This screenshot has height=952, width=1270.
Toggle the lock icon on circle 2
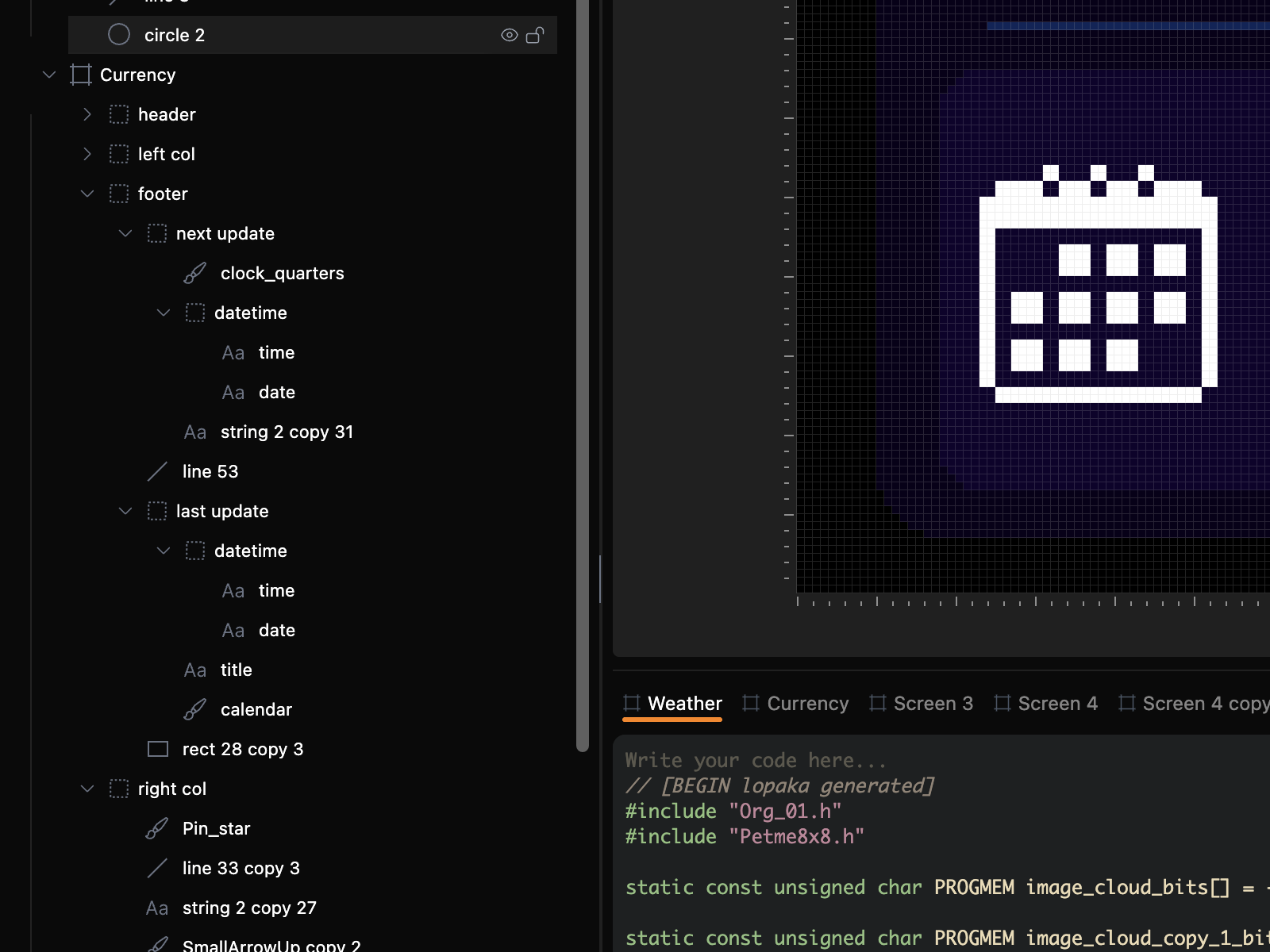(535, 35)
